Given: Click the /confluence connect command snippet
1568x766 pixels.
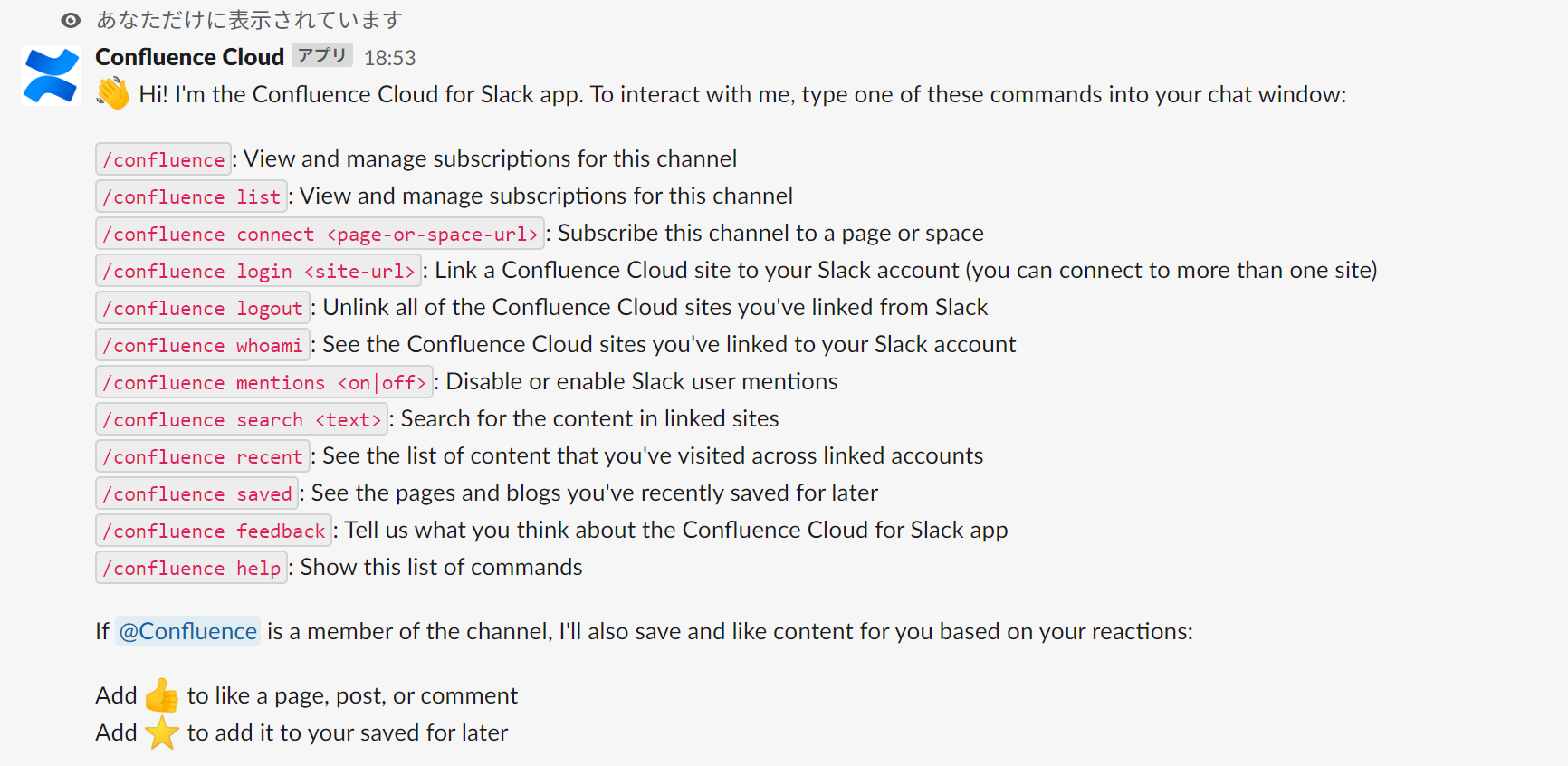Looking at the screenshot, I should pos(320,234).
